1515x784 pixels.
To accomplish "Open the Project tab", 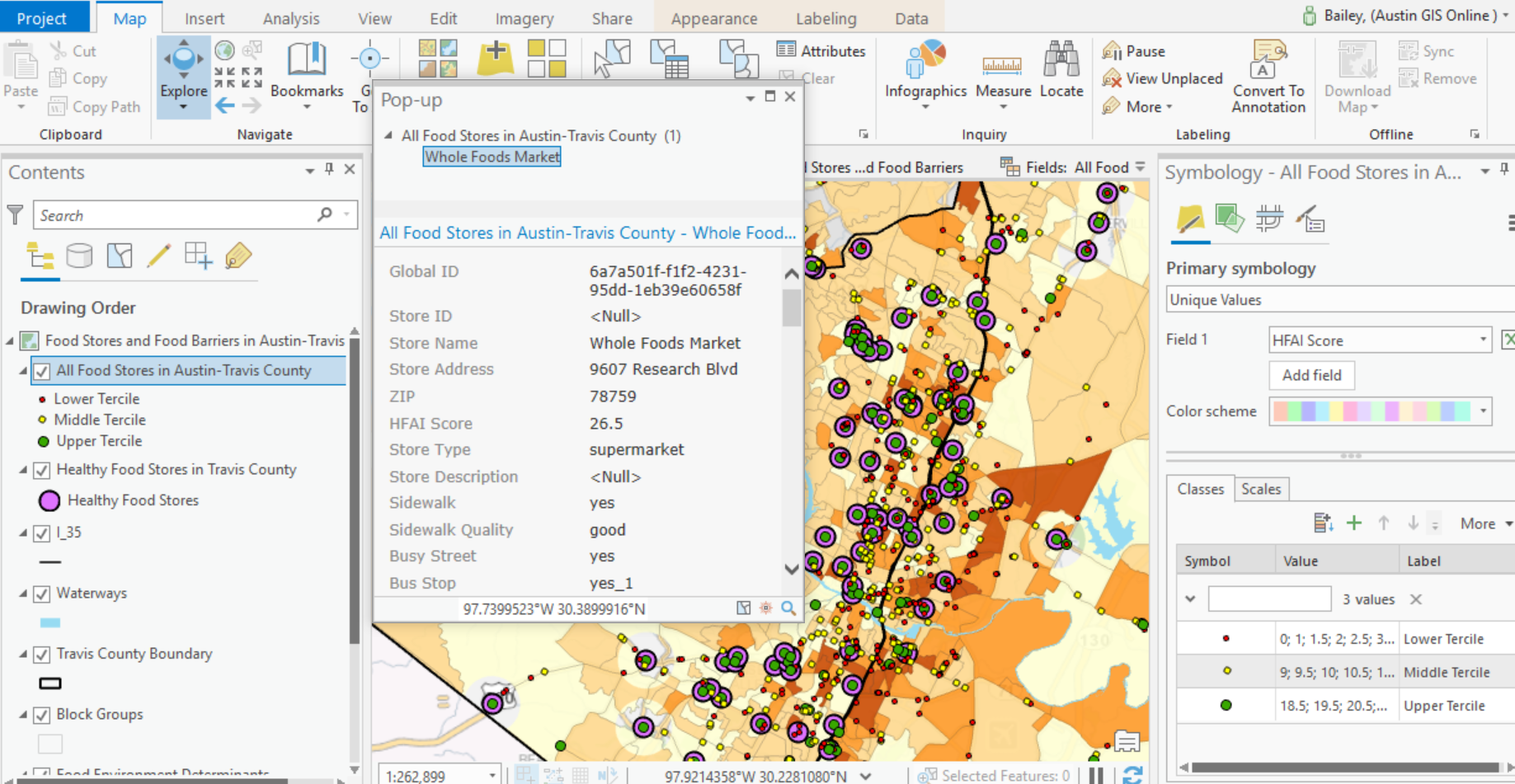I will click(x=41, y=17).
